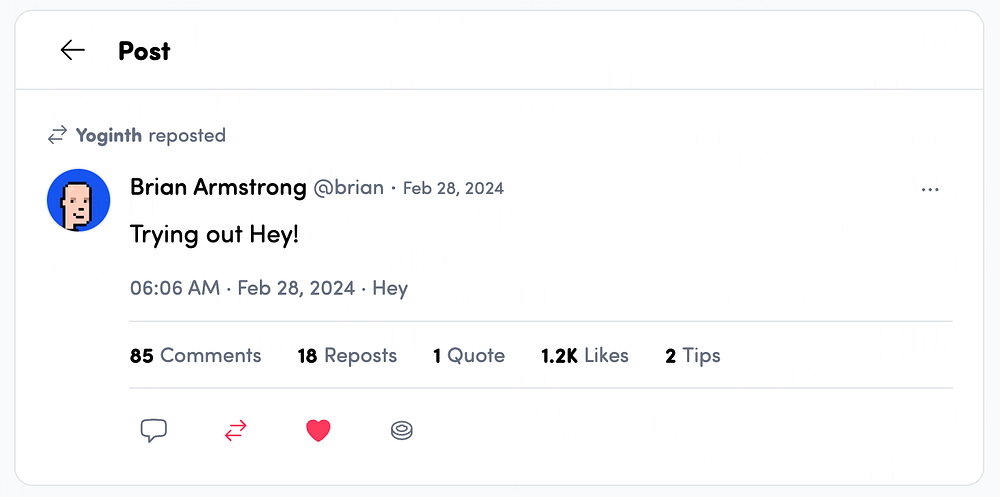Click the Post page heading
Screen dimensions: 1000x497
point(144,50)
